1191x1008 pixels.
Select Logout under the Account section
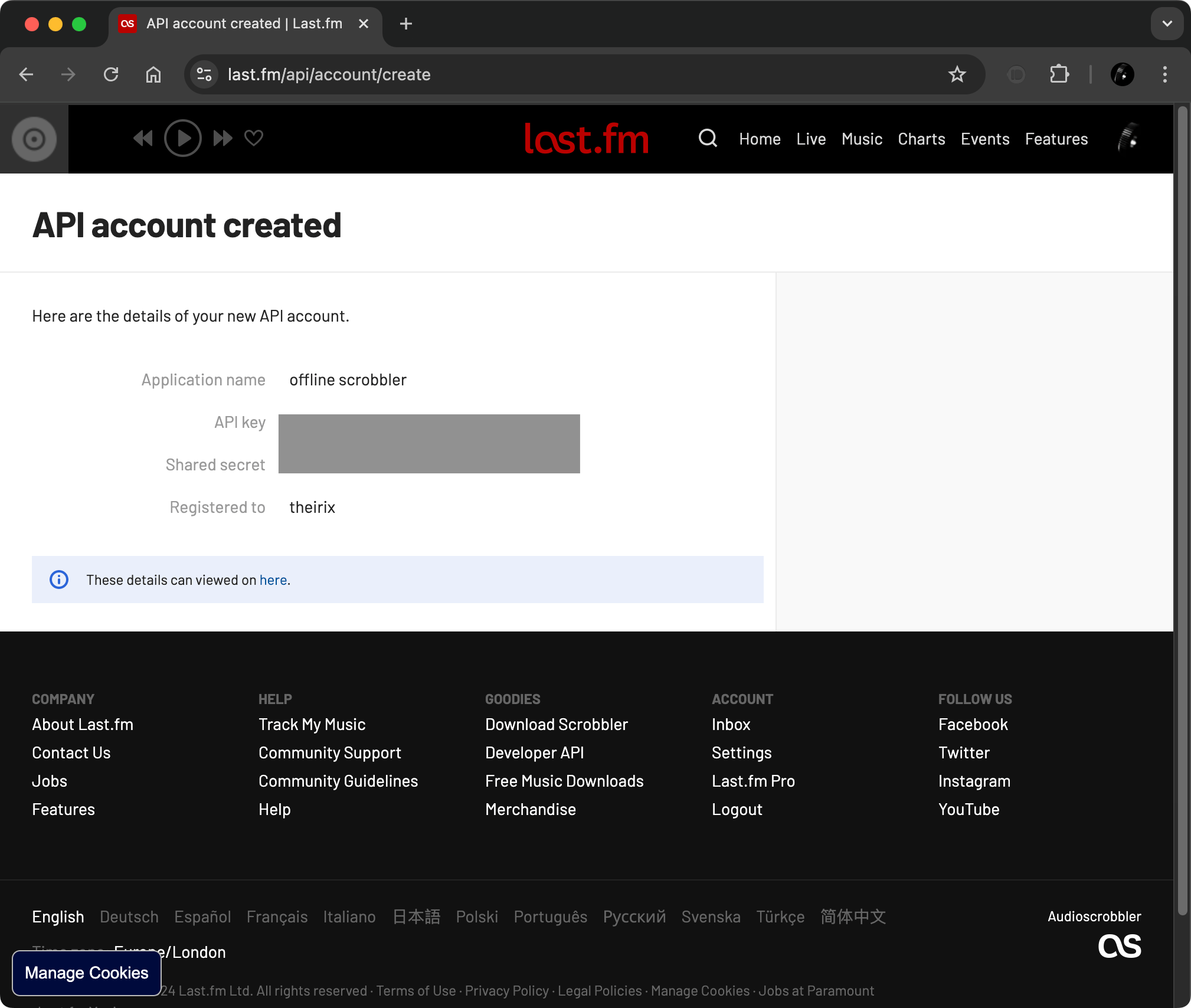[x=737, y=809]
